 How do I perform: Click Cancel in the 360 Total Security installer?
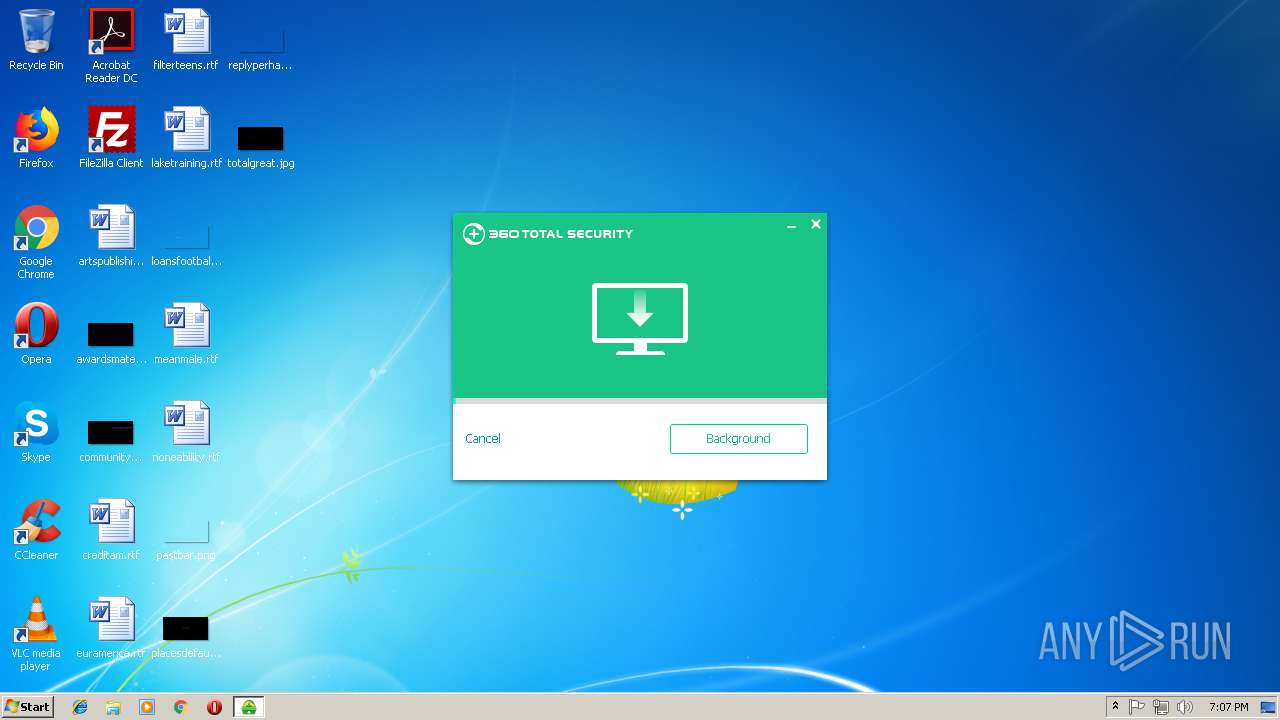[x=482, y=438]
